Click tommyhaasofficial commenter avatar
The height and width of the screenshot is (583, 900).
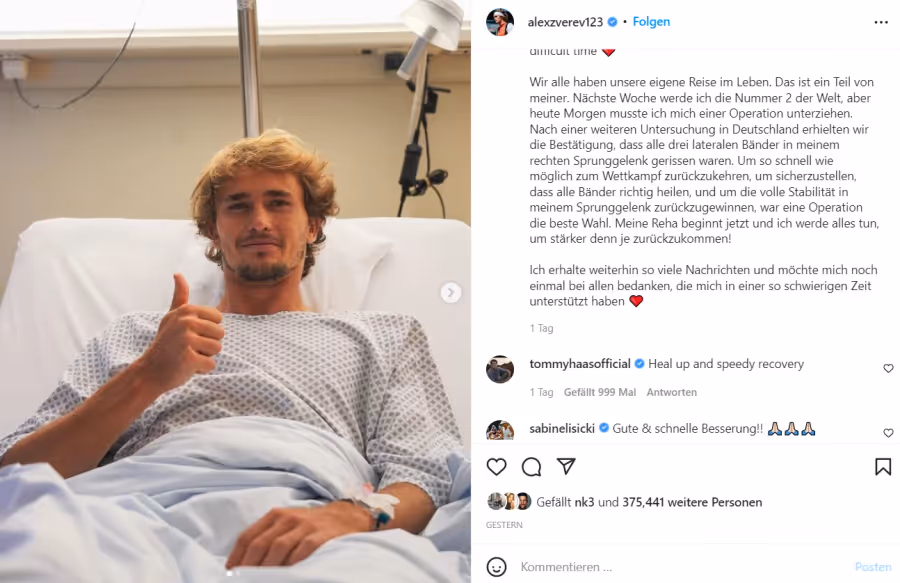tap(500, 369)
